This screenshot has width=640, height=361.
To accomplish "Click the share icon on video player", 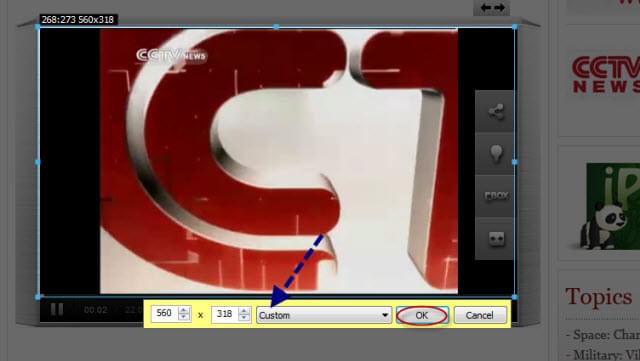I will point(496,112).
